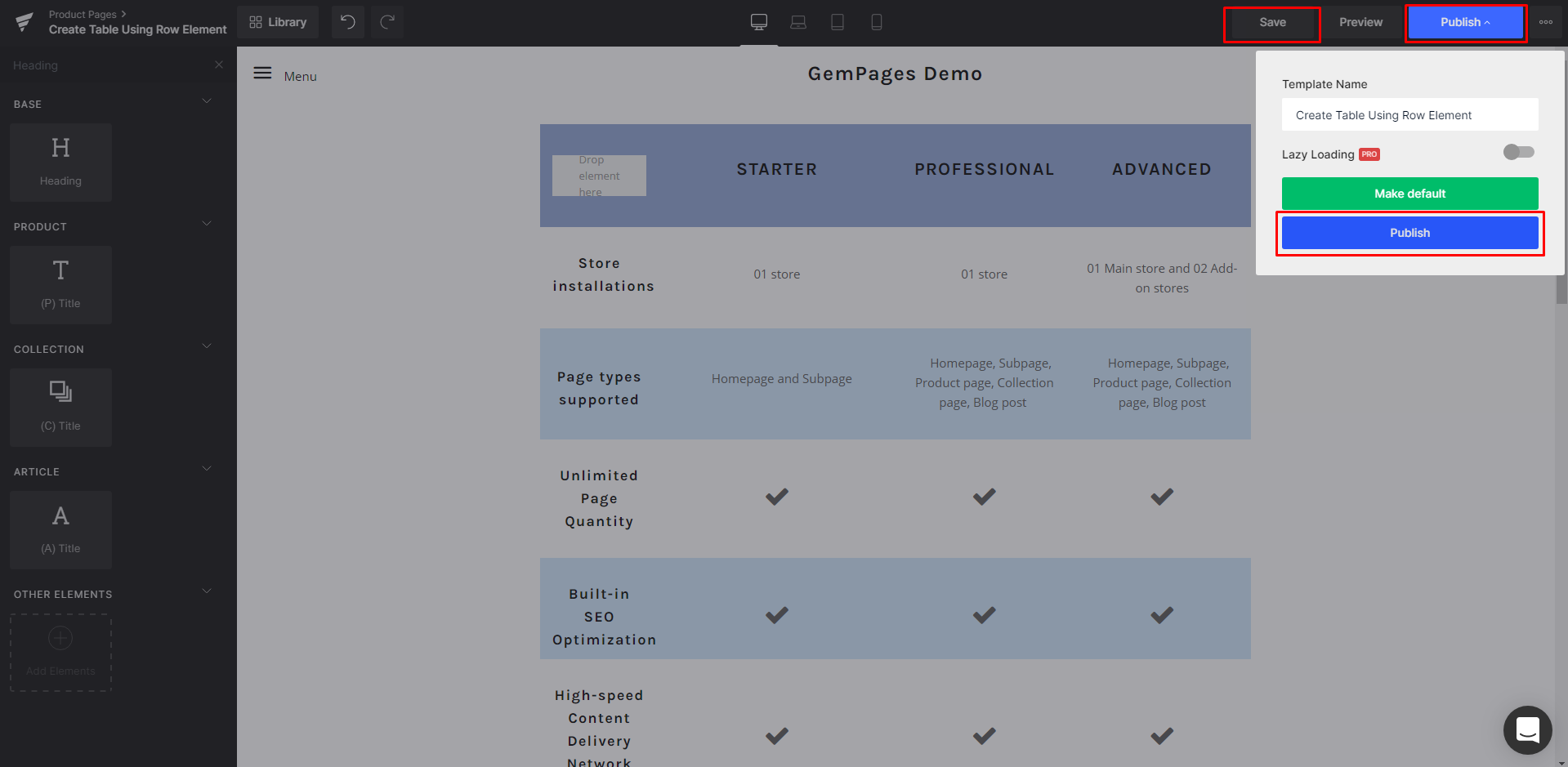Image resolution: width=1568 pixels, height=767 pixels.
Task: Click the Heading search input
Action: 106,65
